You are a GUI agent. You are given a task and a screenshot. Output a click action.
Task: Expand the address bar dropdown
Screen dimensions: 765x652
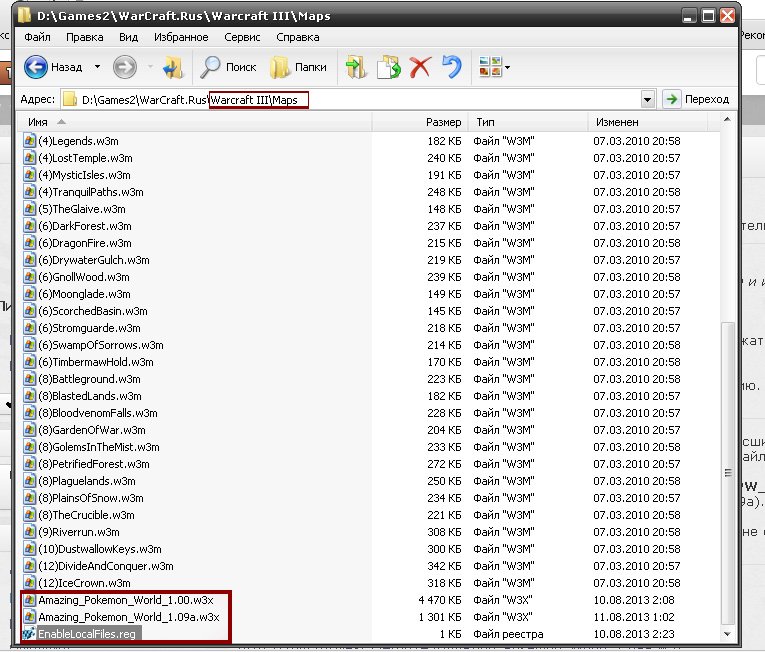[647, 100]
